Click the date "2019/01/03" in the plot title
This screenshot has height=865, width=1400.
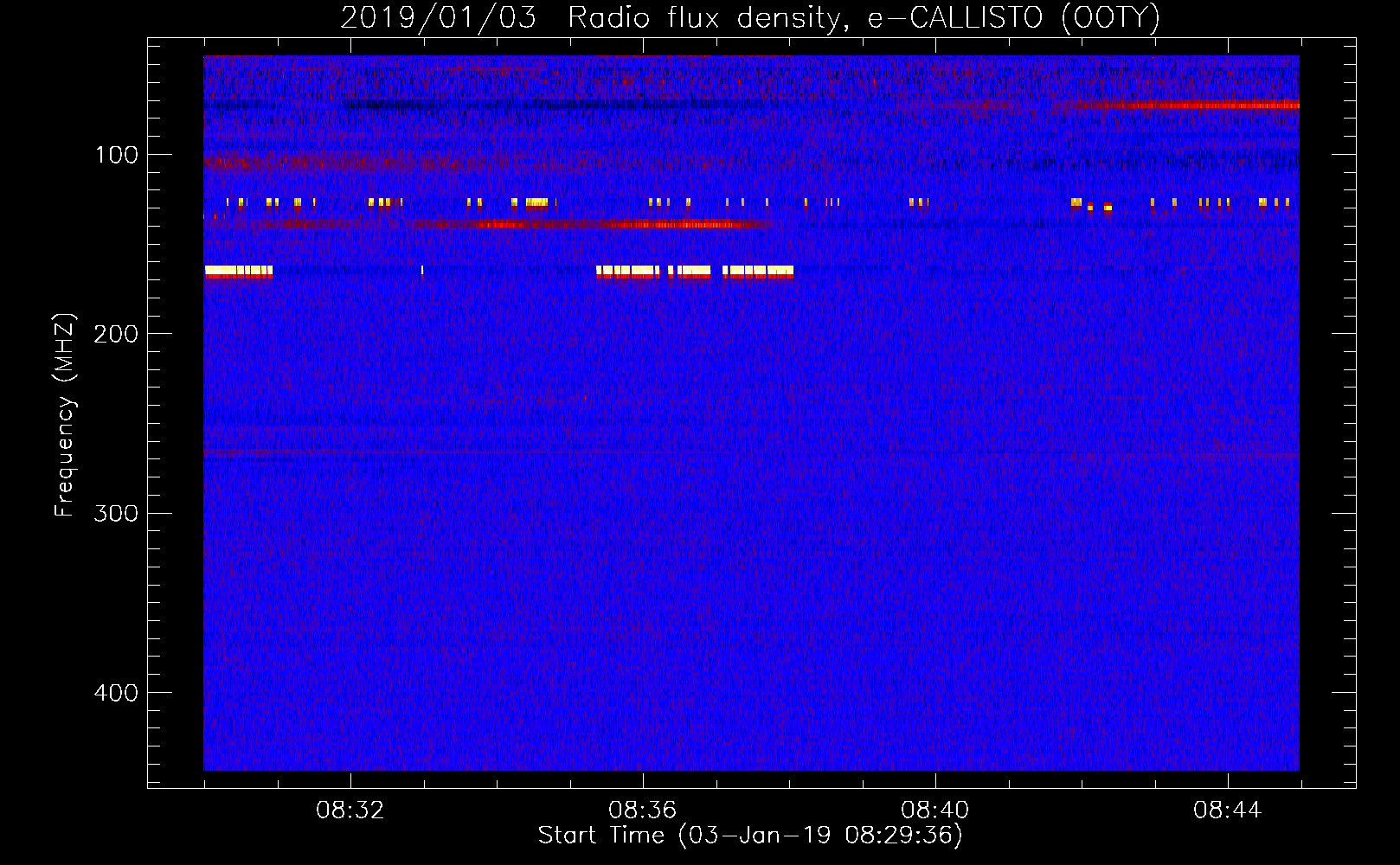[x=438, y=18]
